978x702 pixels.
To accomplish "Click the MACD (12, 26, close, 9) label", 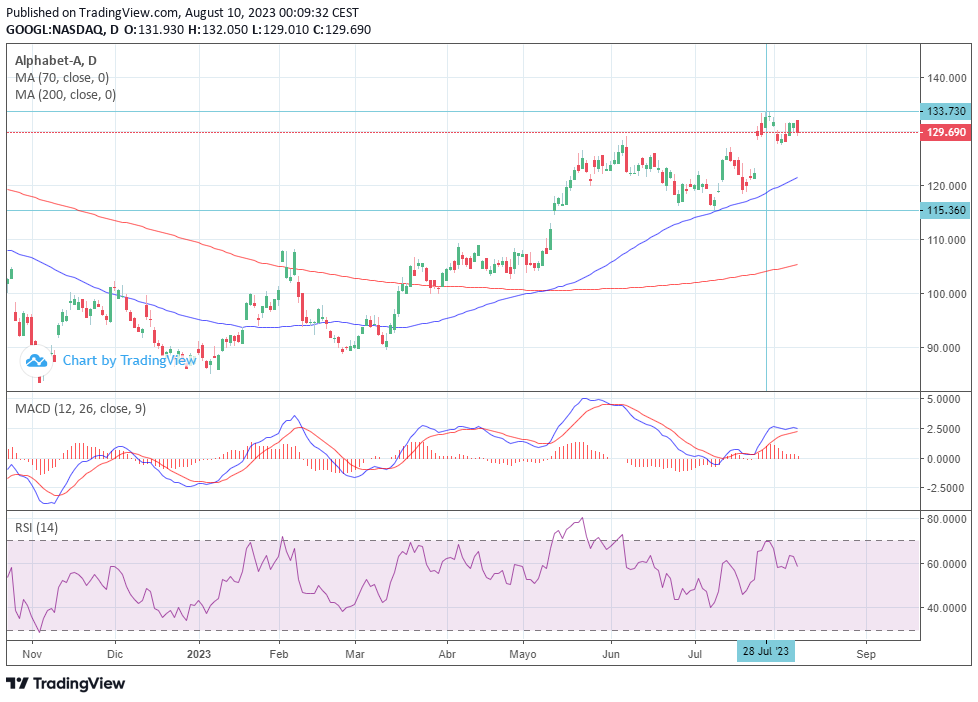I will [x=80, y=409].
